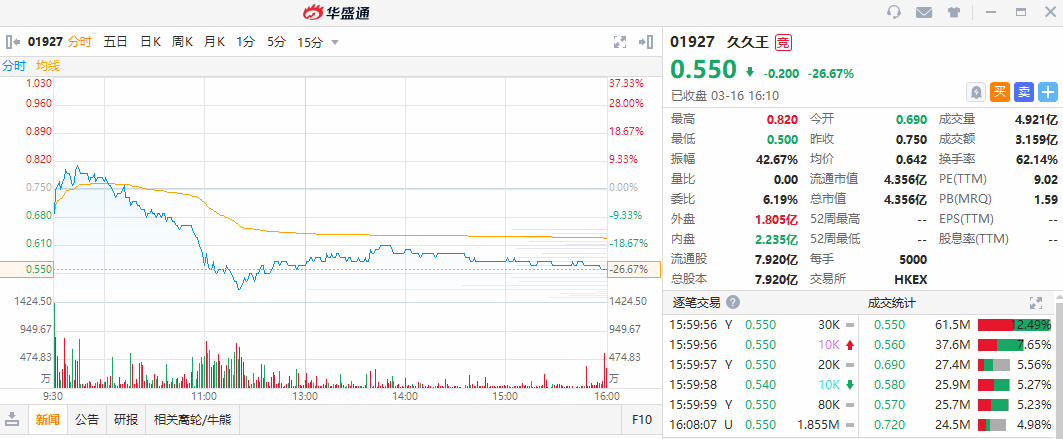Viewport: 1063px width, 439px height.
Task: Collapse the left panel arrow icon
Action: [x=14, y=42]
